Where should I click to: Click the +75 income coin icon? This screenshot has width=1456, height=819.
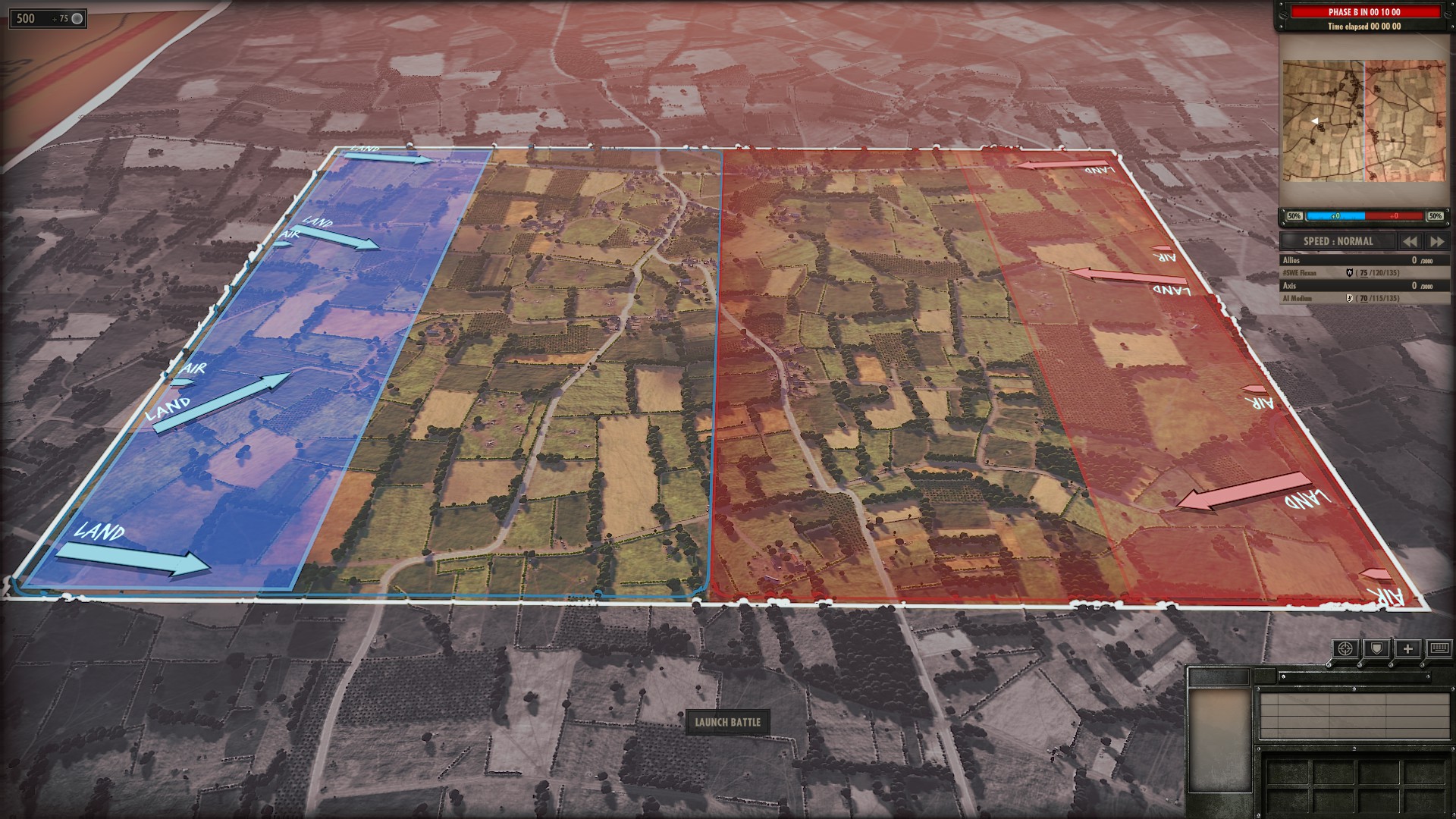coord(77,18)
